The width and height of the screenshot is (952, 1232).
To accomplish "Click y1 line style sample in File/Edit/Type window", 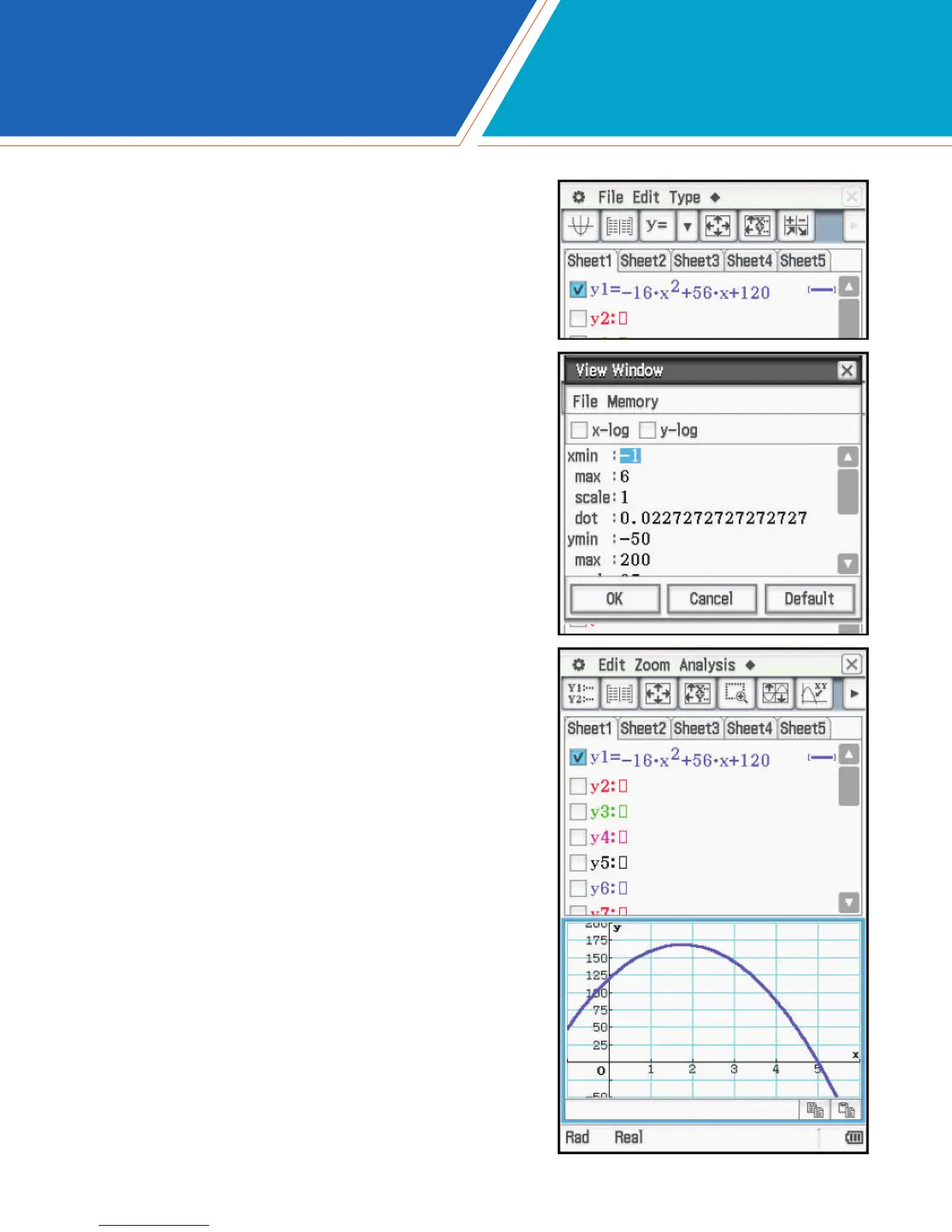I will pos(821,290).
